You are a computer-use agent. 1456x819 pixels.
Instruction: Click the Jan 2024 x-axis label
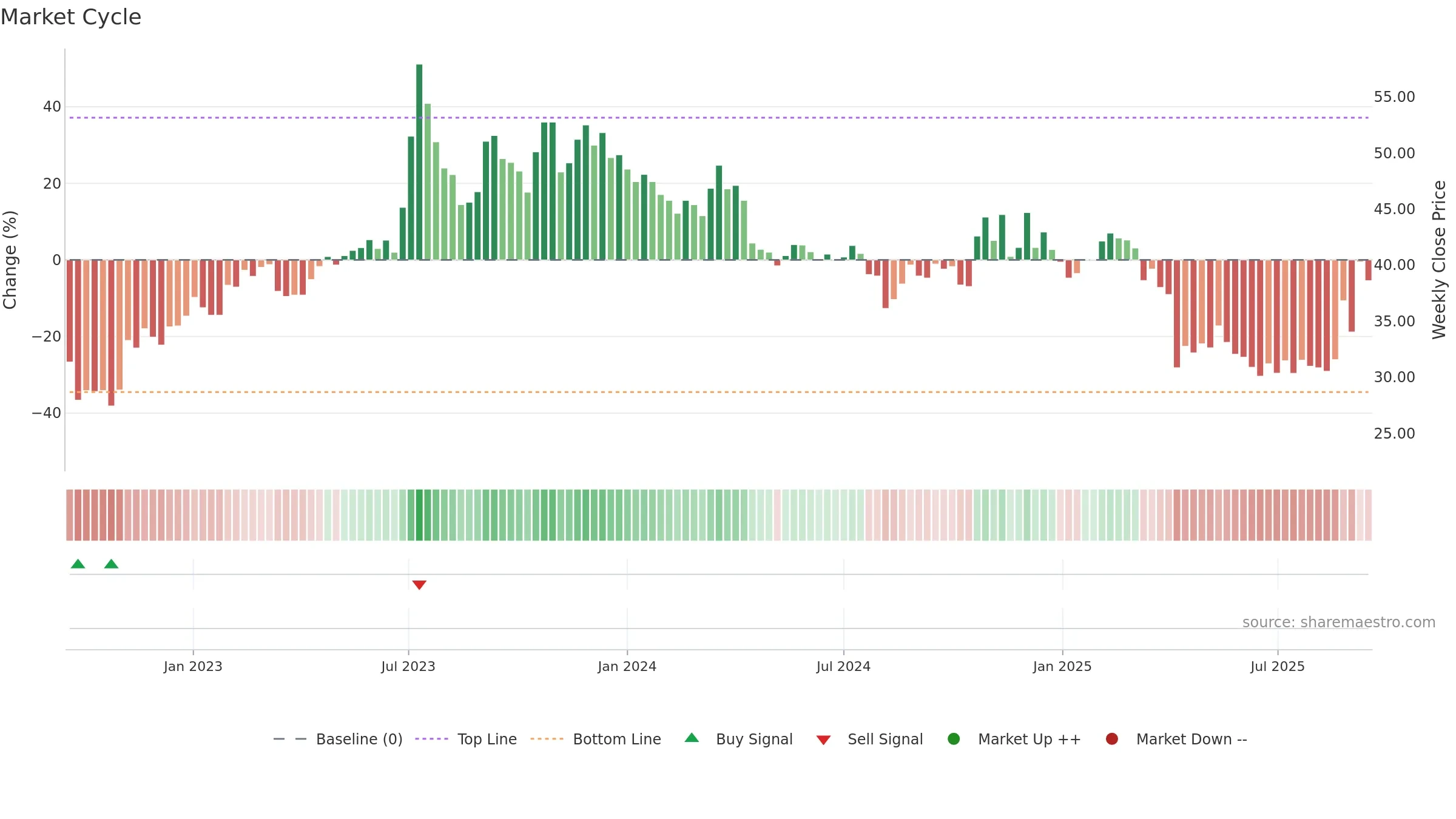[x=627, y=666]
